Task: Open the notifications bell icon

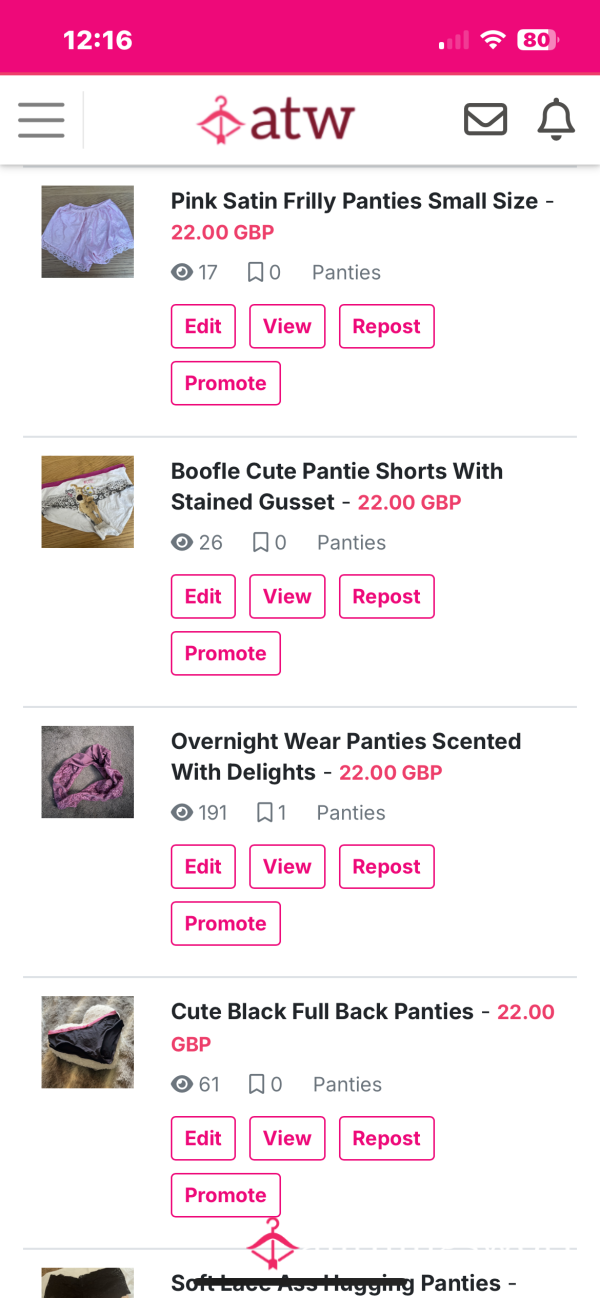Action: (x=556, y=120)
